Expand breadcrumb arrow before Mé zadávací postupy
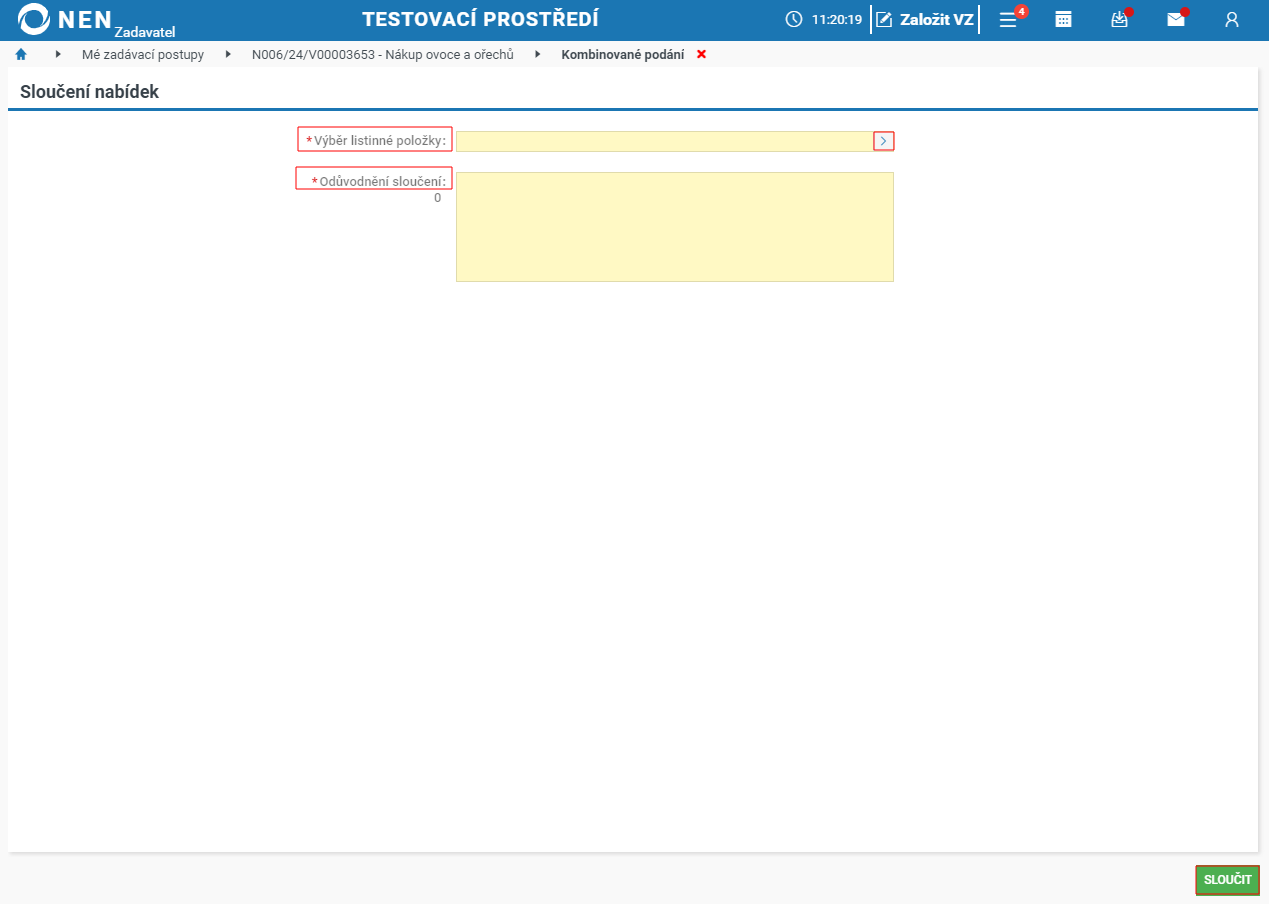Viewport: 1269px width, 904px height. (x=57, y=54)
